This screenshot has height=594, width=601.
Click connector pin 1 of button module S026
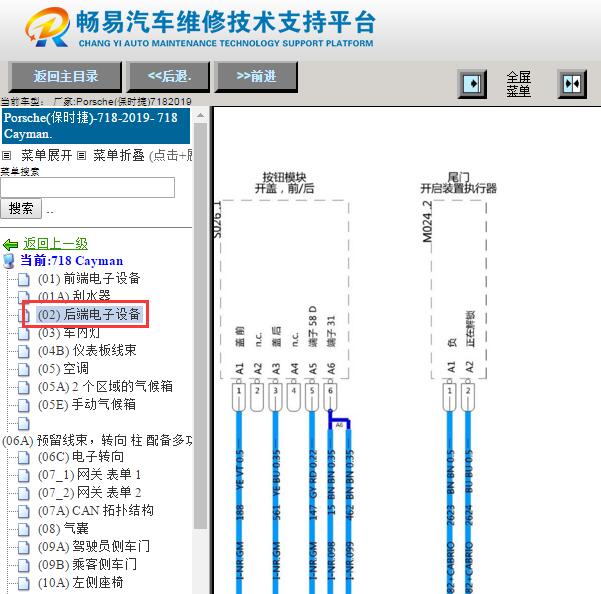coord(238,397)
